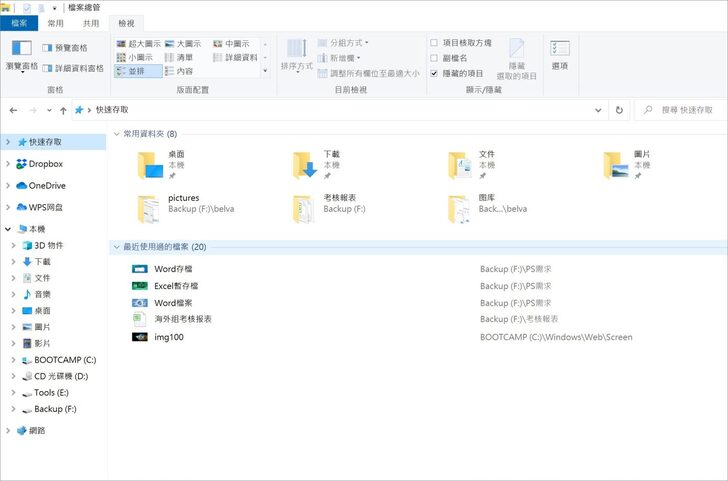
Task: Click the refresh button beside address bar
Action: coord(619,110)
